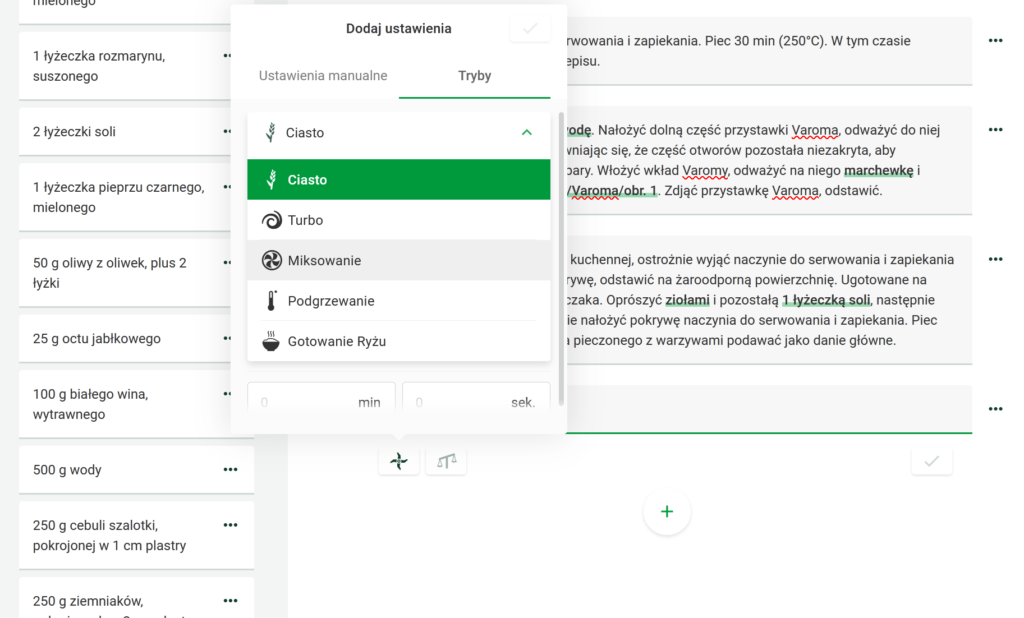Expand options for the 100 g białego wina ingredient
This screenshot has width=1024, height=618.
[x=230, y=395]
